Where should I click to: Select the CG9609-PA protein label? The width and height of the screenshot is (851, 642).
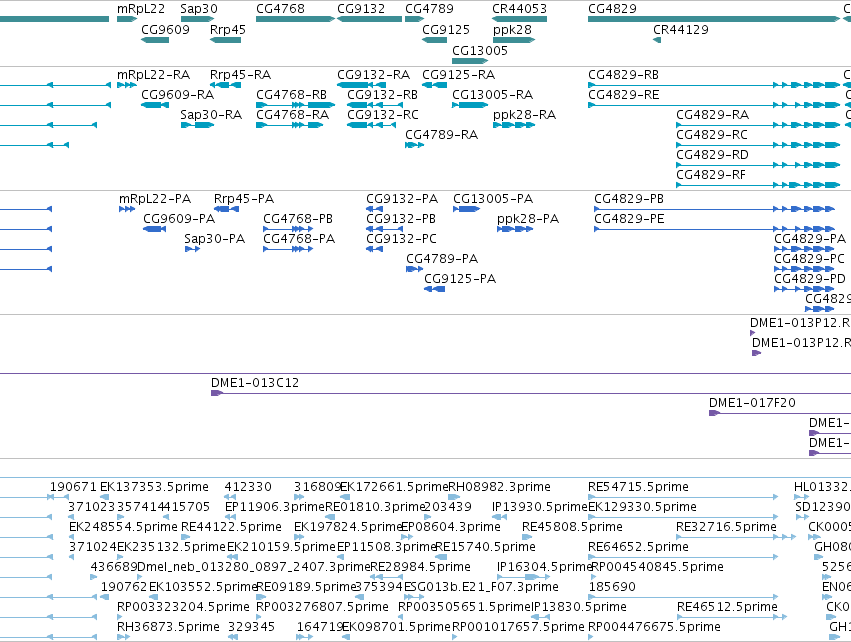coord(179,219)
